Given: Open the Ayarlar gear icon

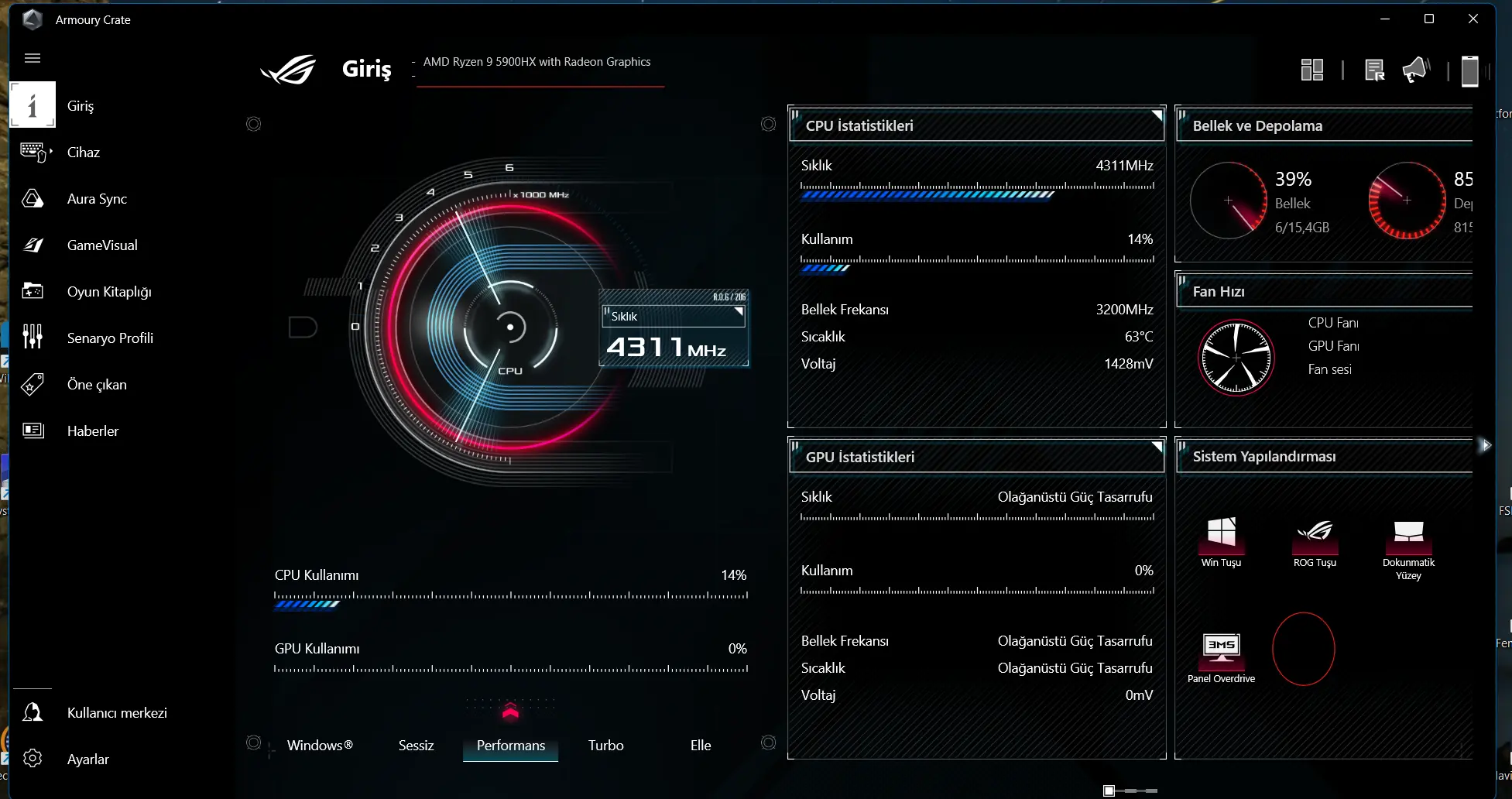Looking at the screenshot, I should tap(33, 759).
